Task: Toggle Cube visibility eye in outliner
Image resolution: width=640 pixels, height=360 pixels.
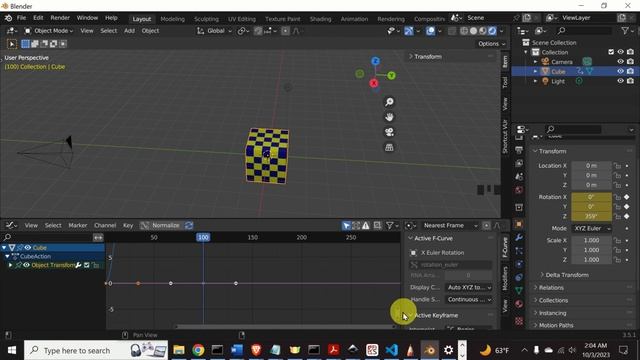Action: tap(620, 71)
